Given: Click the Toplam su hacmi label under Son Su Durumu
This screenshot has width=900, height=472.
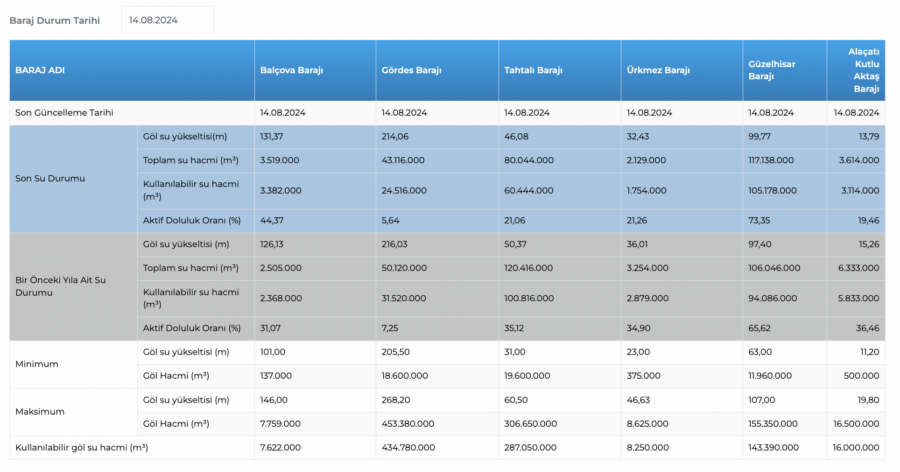Looking at the screenshot, I should (x=191, y=160).
